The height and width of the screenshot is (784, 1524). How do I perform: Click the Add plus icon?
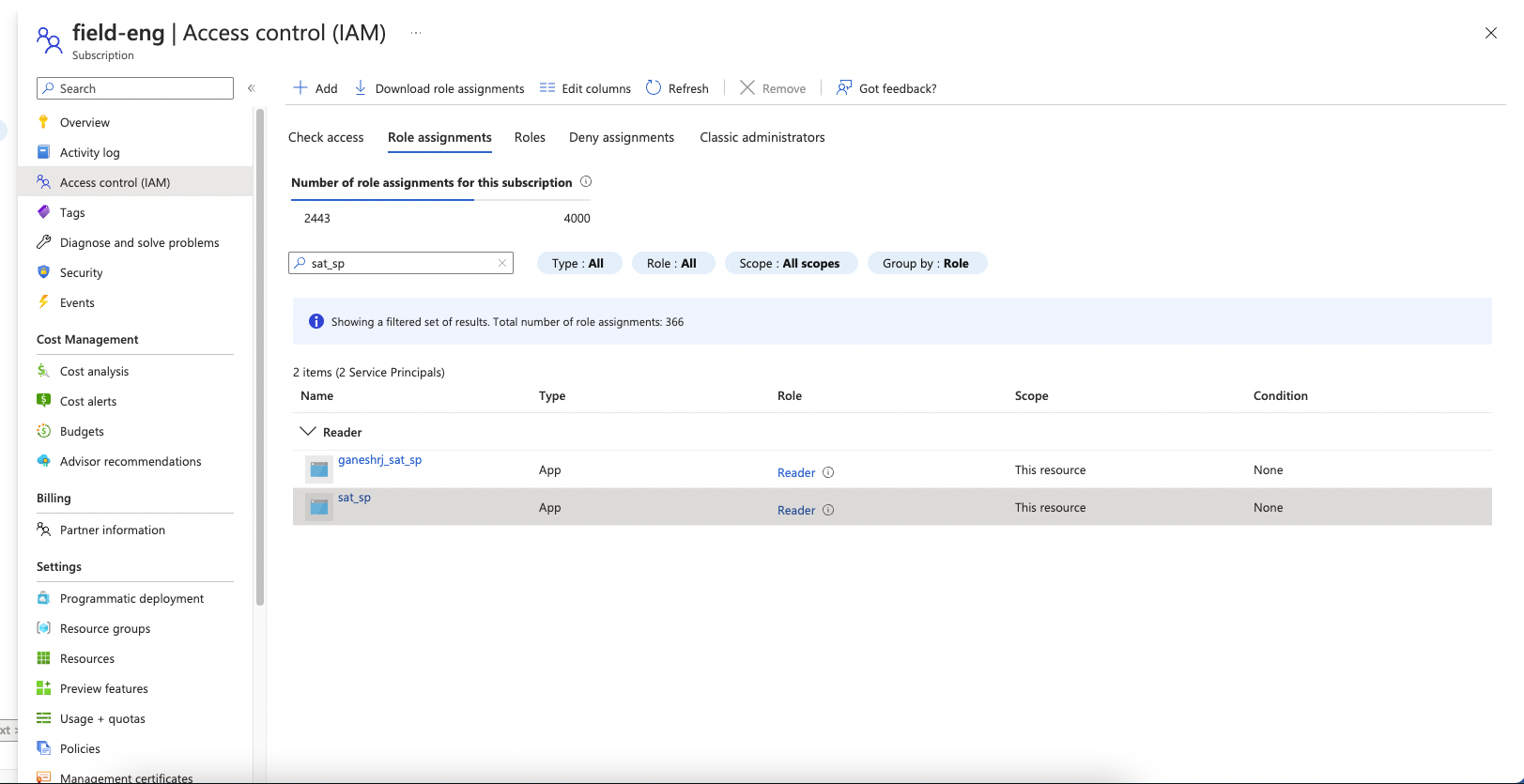300,87
